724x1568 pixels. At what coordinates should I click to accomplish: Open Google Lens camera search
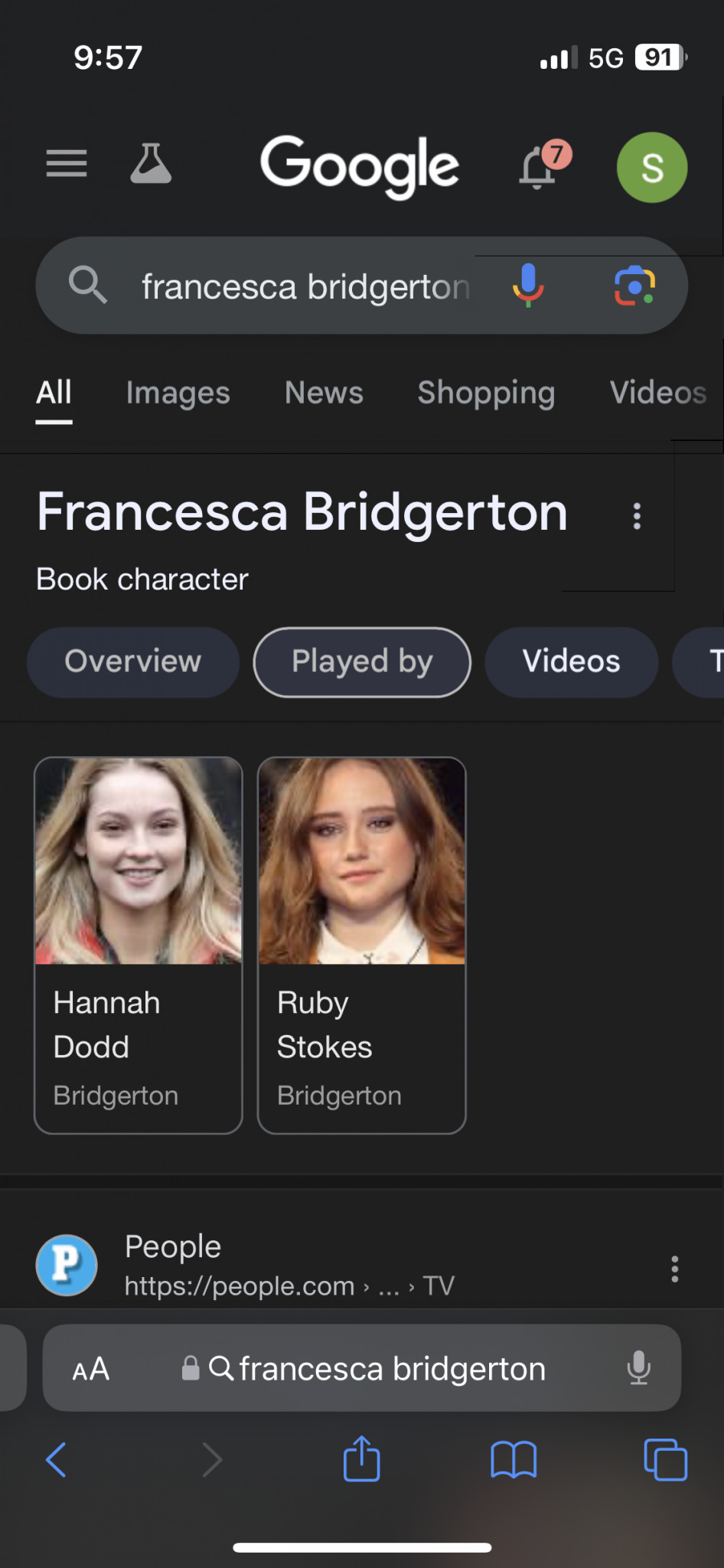634,286
